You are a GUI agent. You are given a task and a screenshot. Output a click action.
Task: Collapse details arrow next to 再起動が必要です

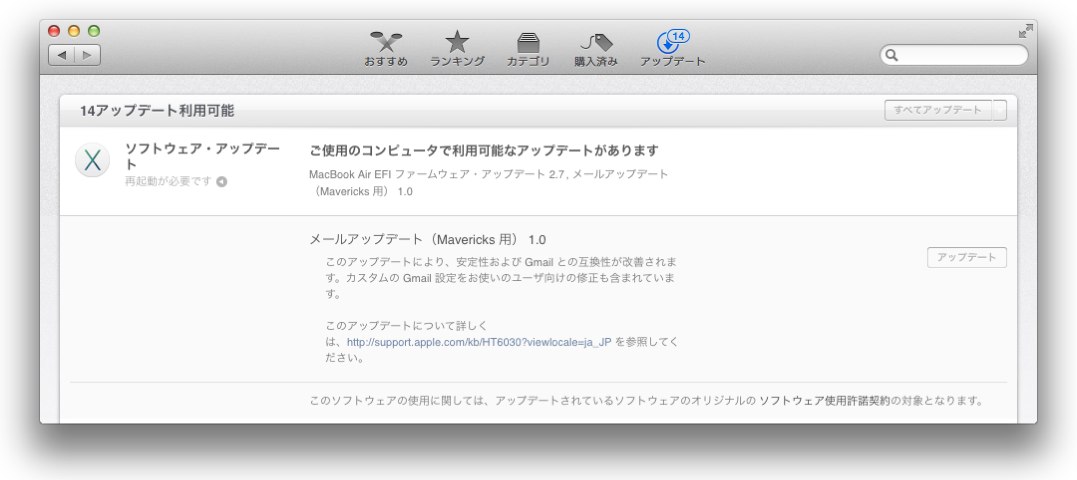pyautogui.click(x=221, y=182)
